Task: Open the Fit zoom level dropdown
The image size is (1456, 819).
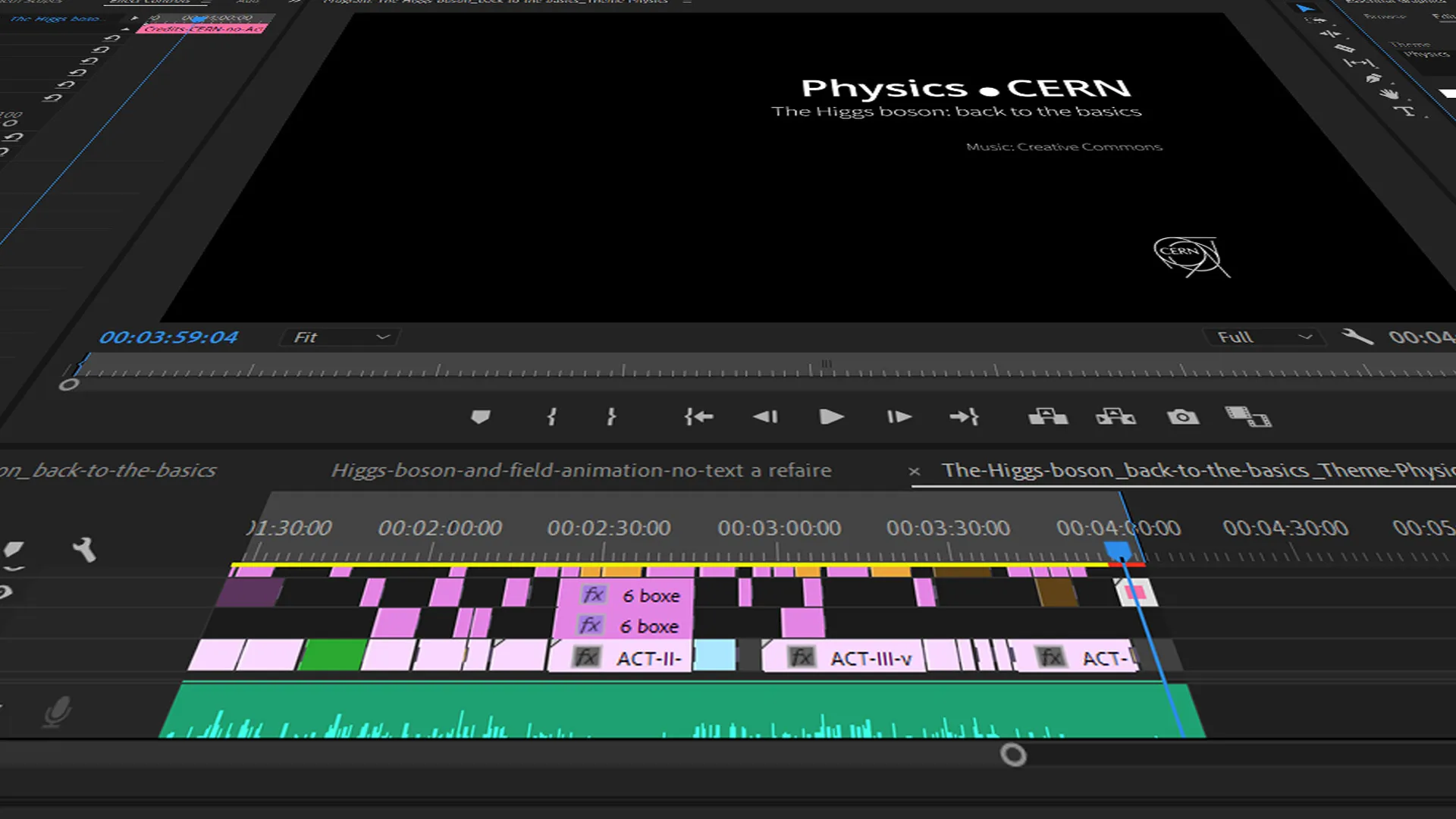Action: [x=341, y=337]
